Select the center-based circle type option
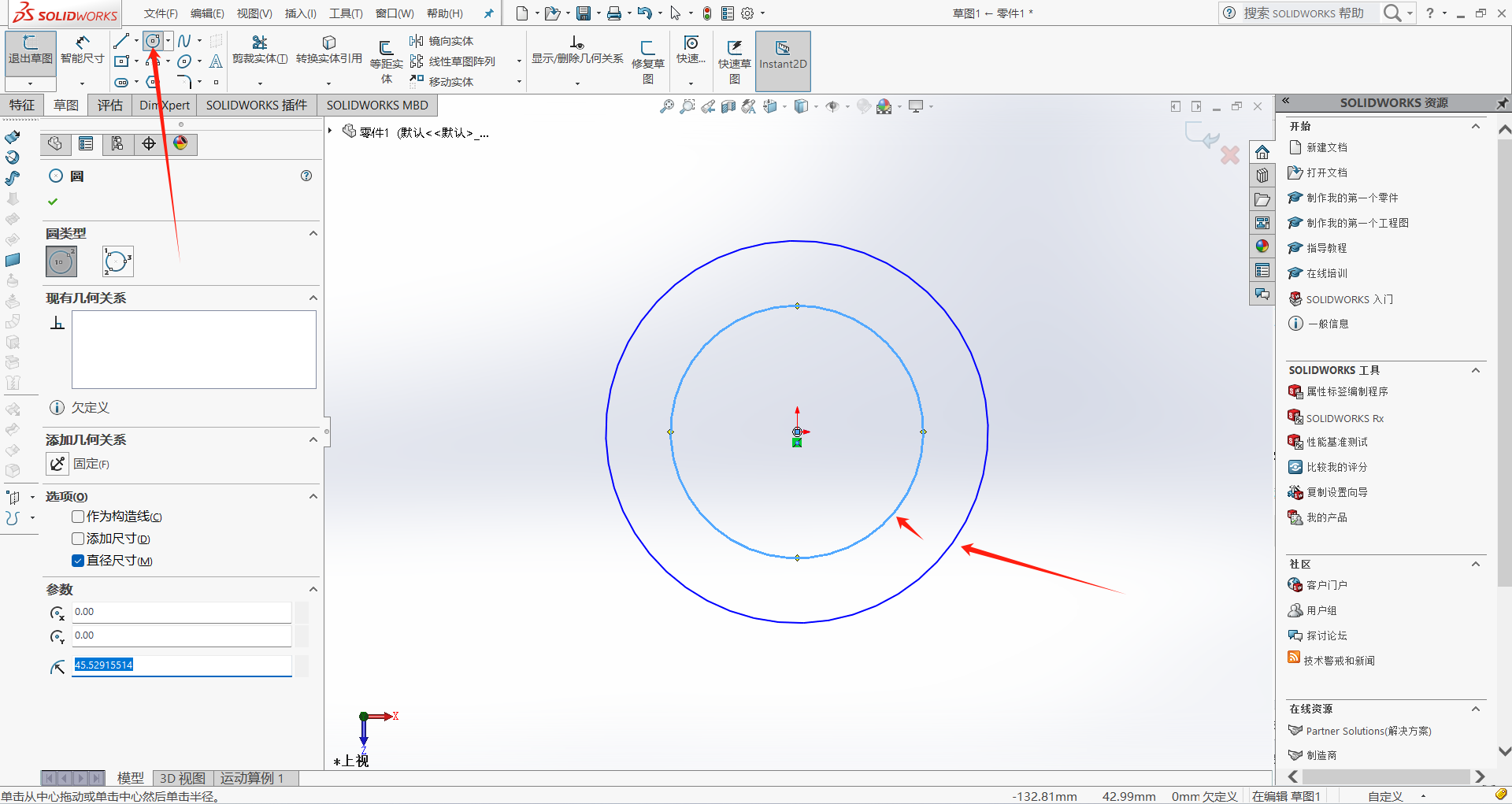Screen dimensions: 1512x804 pos(61,261)
